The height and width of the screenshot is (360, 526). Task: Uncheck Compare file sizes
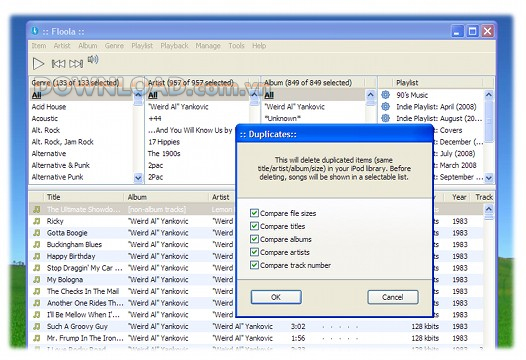(x=254, y=213)
